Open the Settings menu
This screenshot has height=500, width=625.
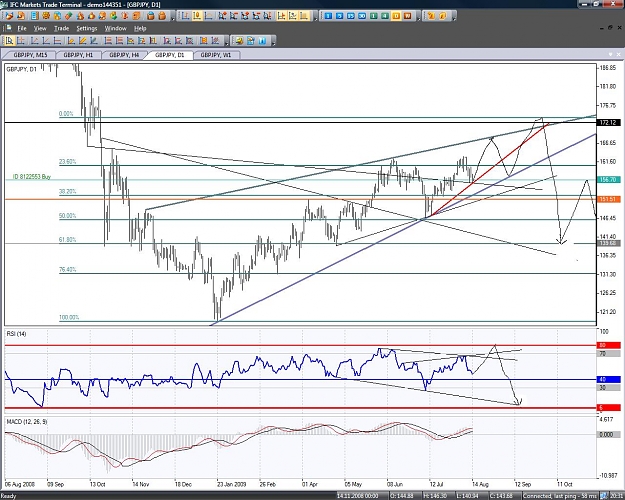pos(87,28)
